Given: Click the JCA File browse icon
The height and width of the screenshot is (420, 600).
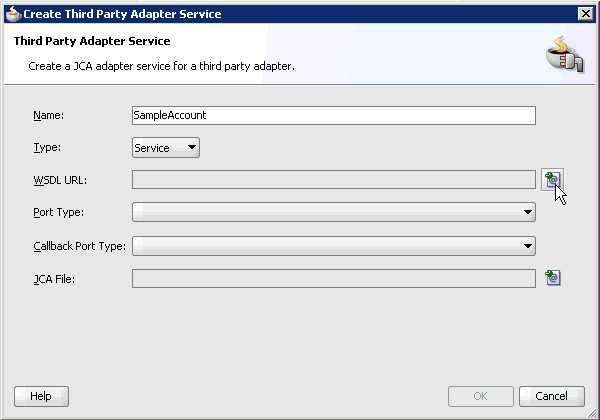Looking at the screenshot, I should tap(553, 278).
